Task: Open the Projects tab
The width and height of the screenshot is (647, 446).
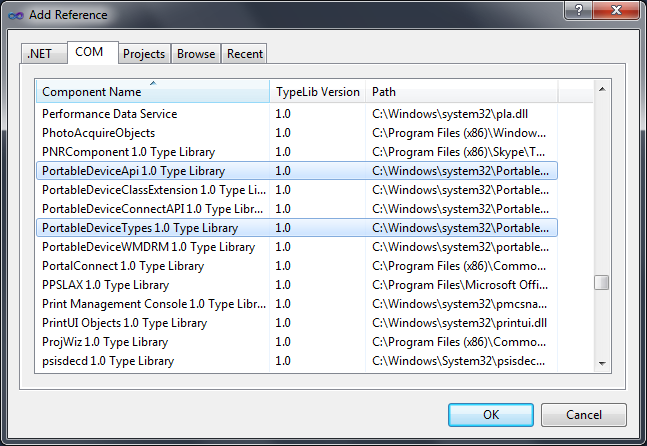Action: pyautogui.click(x=144, y=54)
